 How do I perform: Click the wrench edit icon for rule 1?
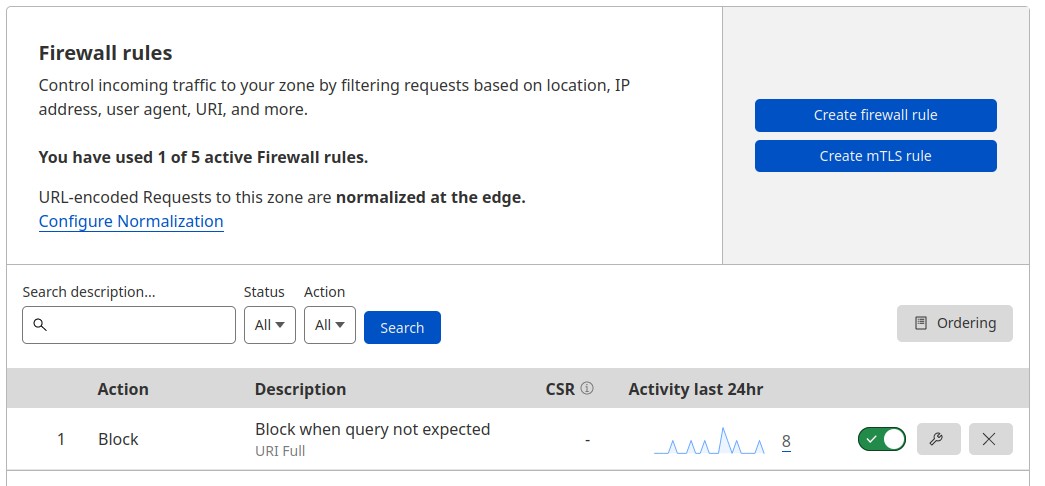pyautogui.click(x=938, y=439)
